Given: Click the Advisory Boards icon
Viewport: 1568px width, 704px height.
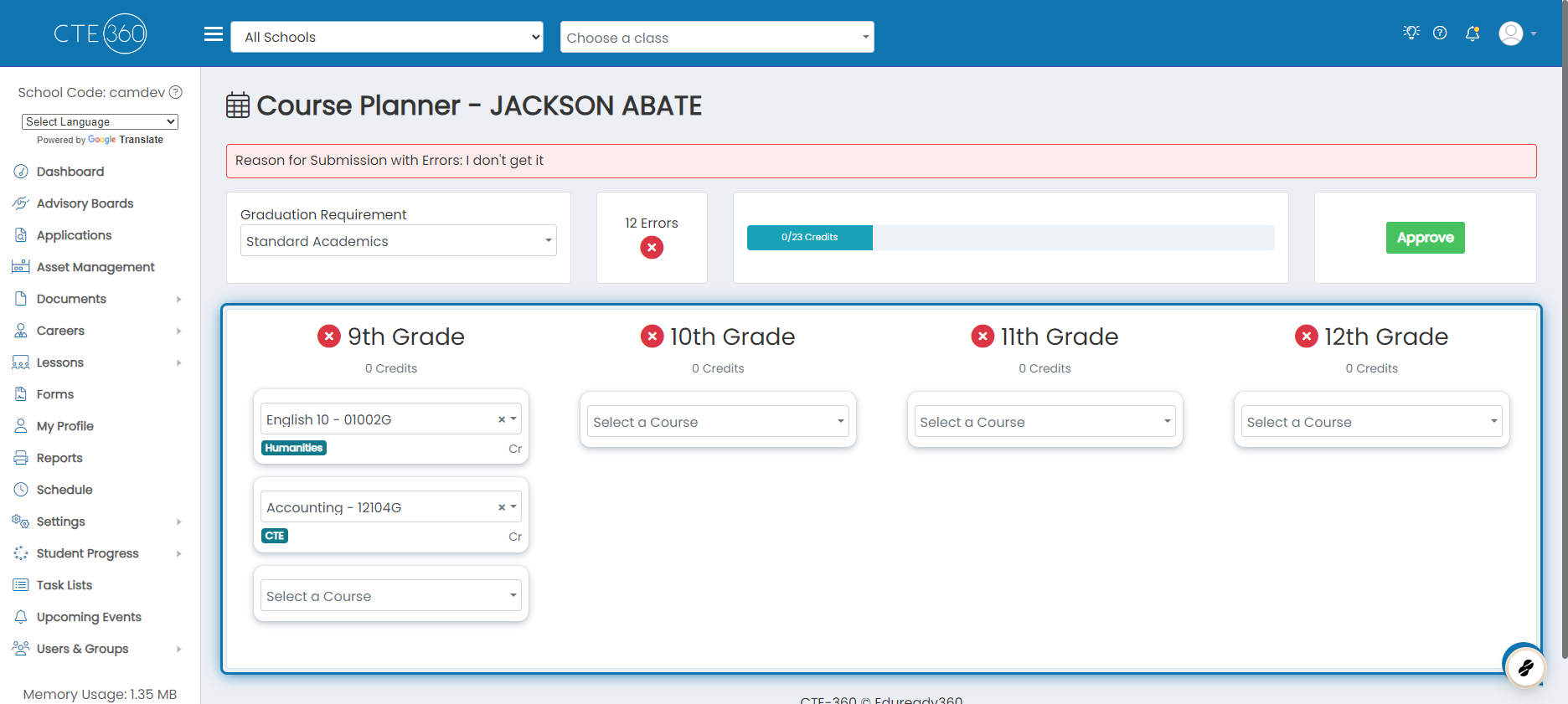Looking at the screenshot, I should pos(21,203).
